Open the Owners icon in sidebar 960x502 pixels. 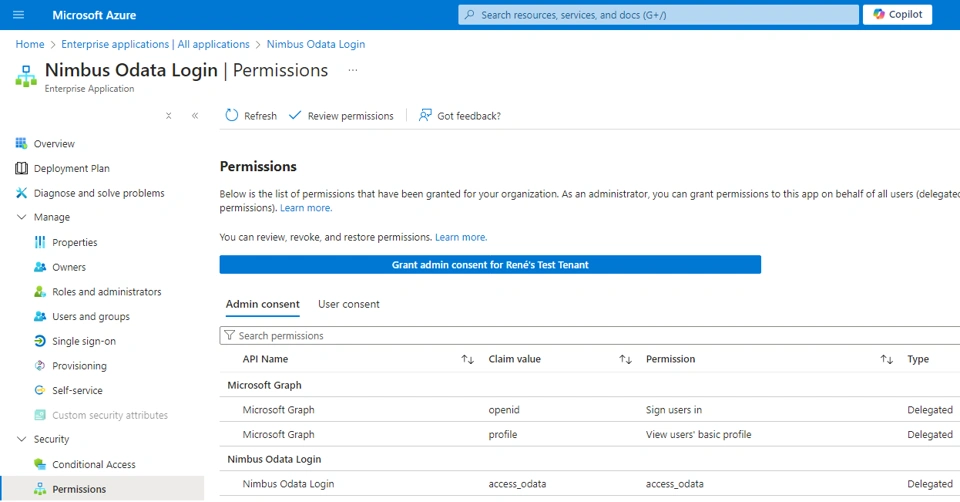[x=40, y=267]
